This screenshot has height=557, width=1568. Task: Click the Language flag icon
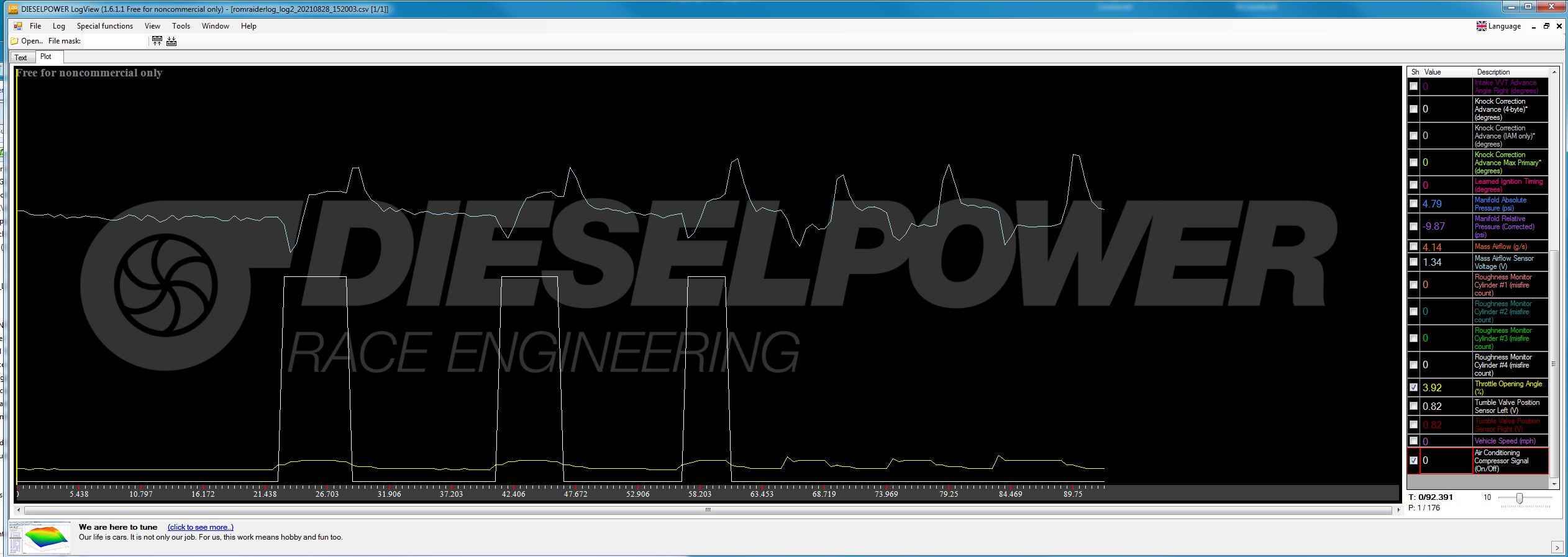pyautogui.click(x=1481, y=26)
